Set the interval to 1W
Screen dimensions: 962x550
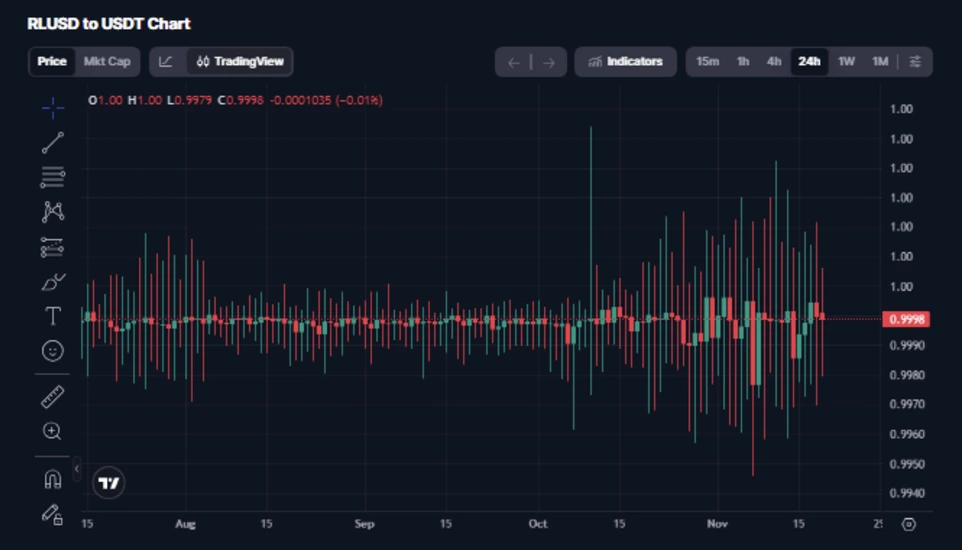coord(846,61)
